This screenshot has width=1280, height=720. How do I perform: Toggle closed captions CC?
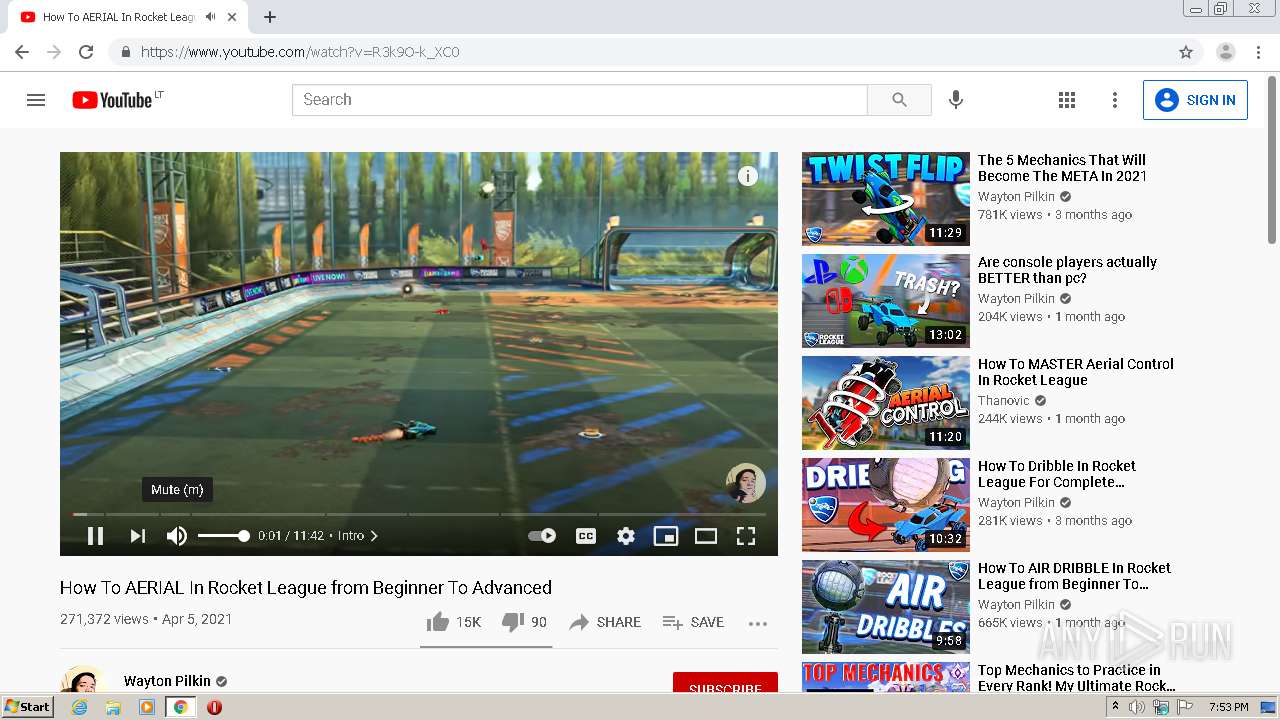(x=586, y=536)
